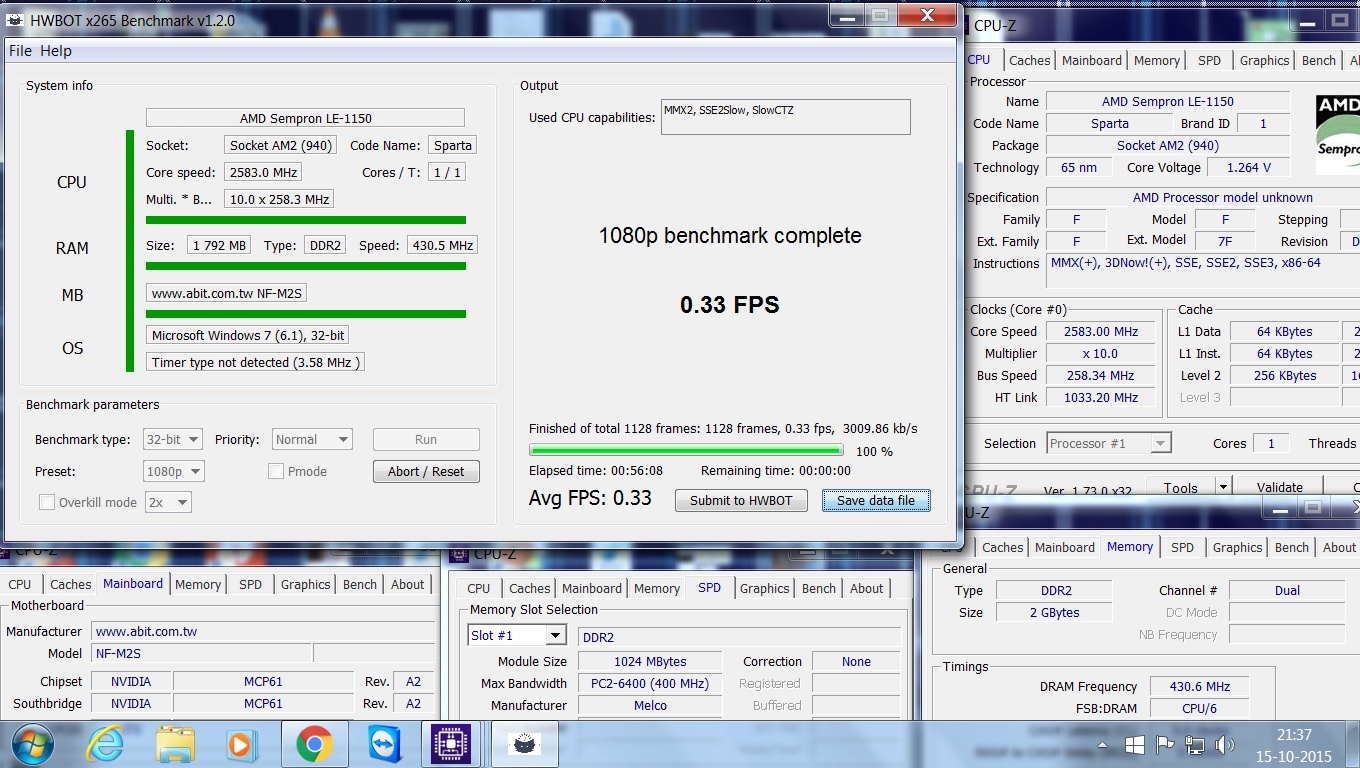Click the CPU-Z Tools button

tap(1180, 488)
